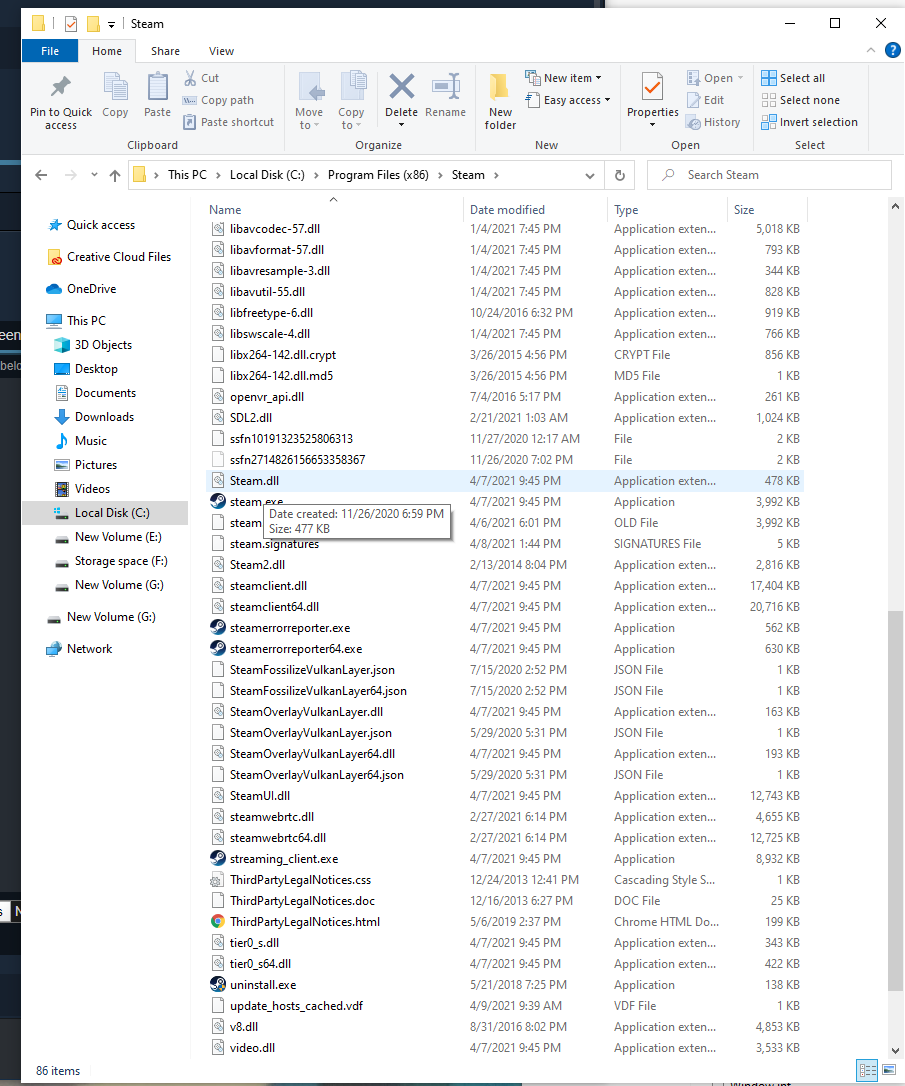Click Edit in the Open group
The height and width of the screenshot is (1086, 905).
706,100
